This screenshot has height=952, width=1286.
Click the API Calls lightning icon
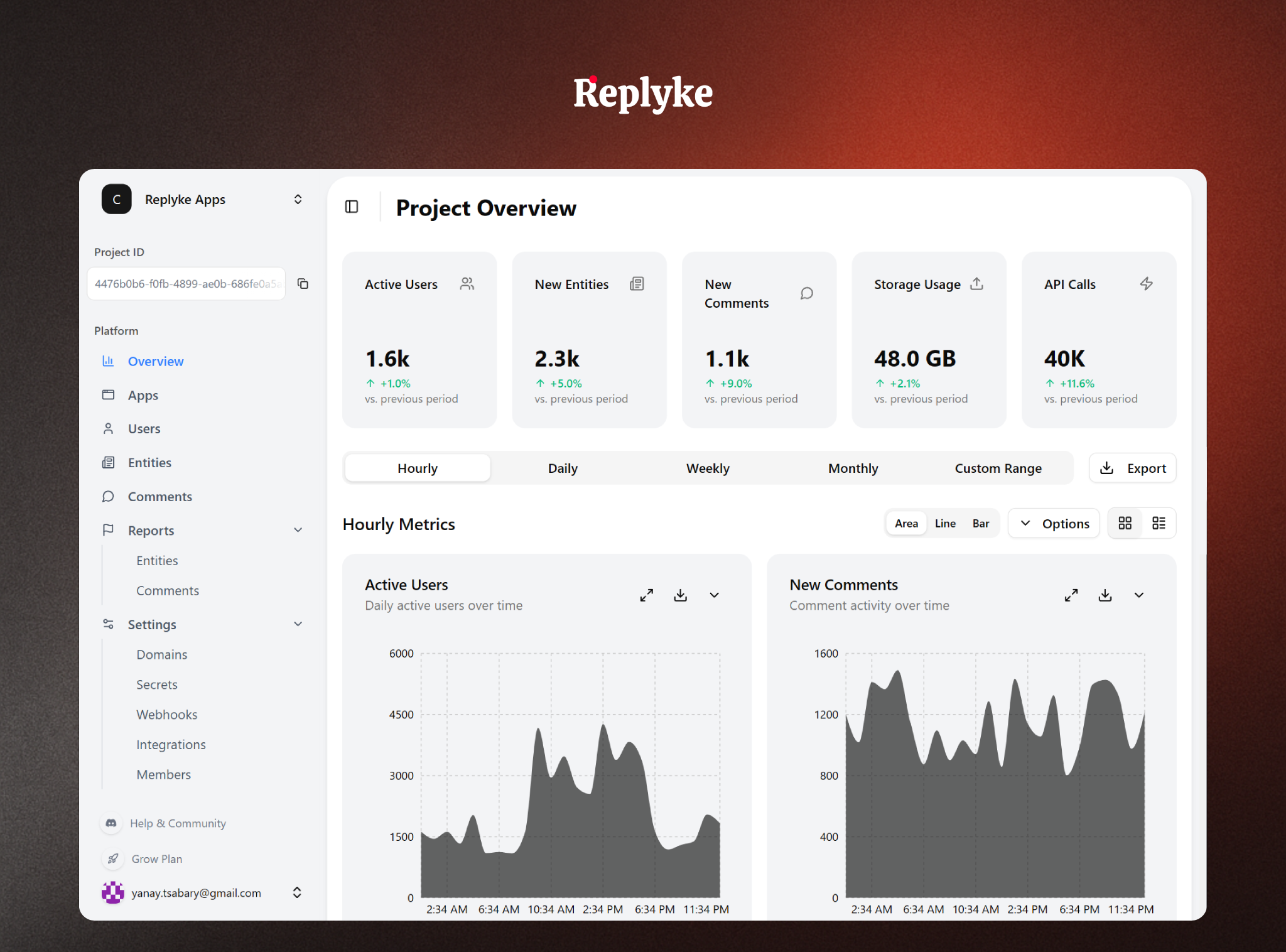[1147, 284]
